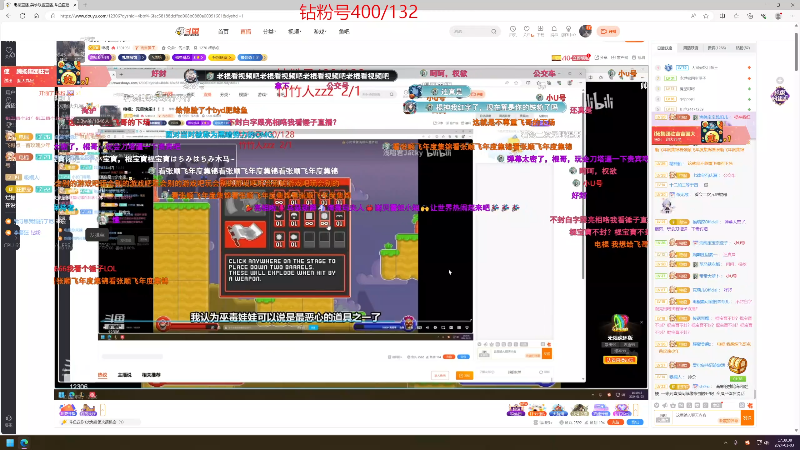This screenshot has width=800, height=450.
Task: Click the first icon in the chat toolbar
Action: click(657, 405)
